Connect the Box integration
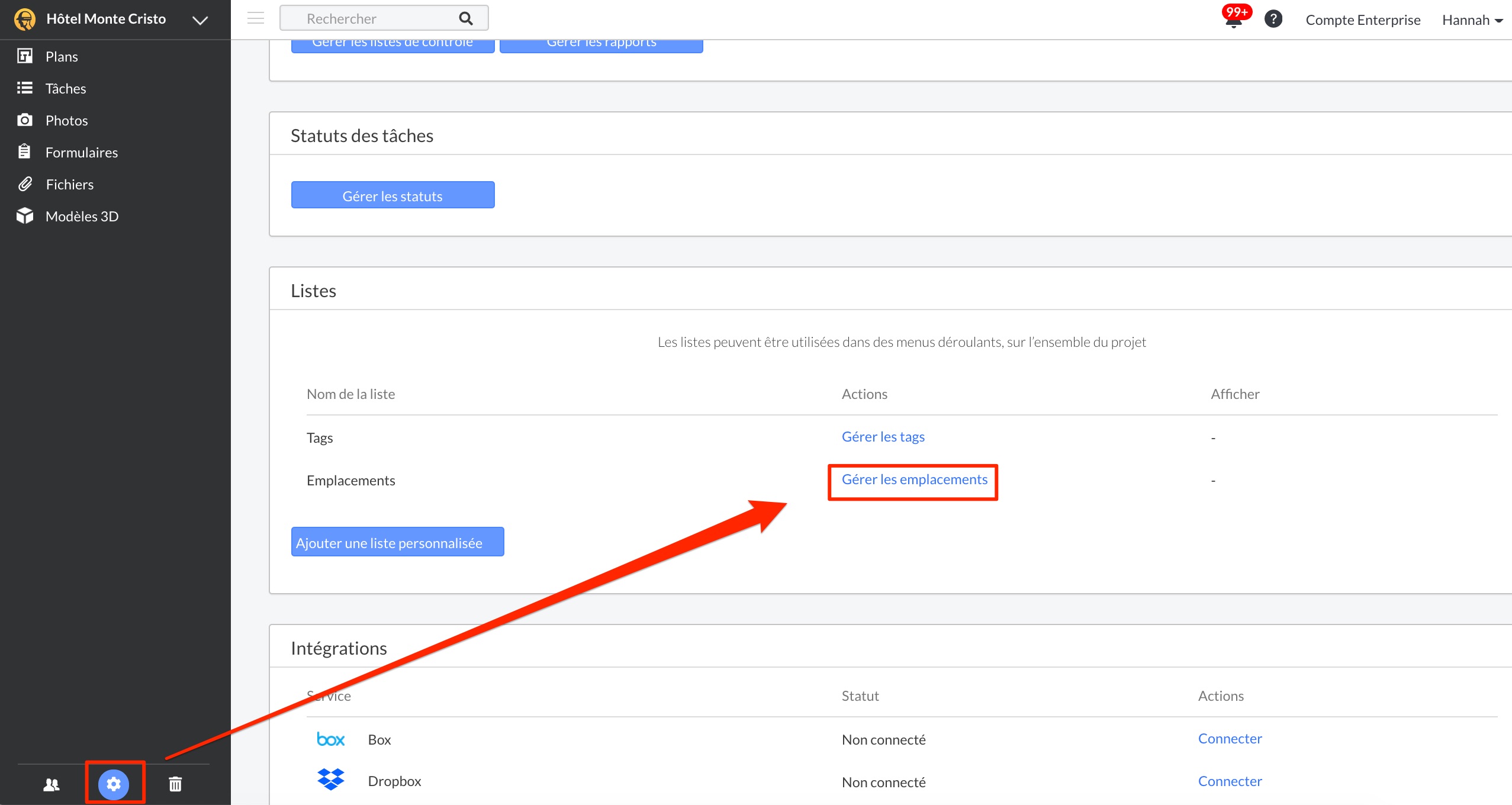 1230,739
